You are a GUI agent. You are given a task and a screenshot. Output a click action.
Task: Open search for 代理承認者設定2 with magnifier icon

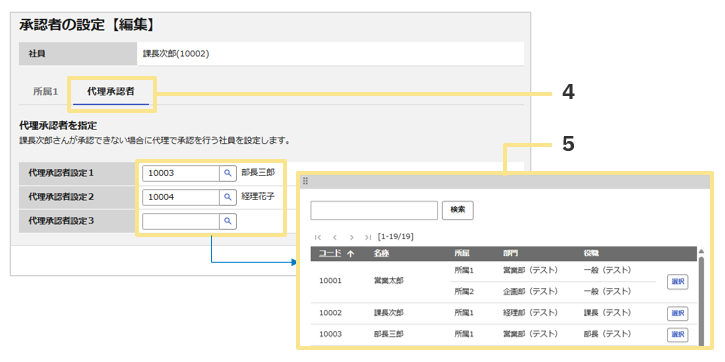point(227,197)
